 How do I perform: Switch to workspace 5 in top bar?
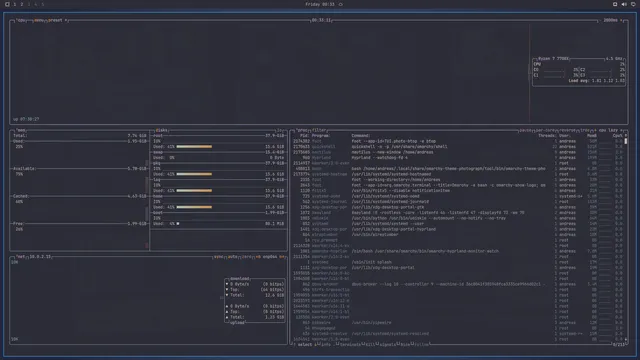coord(42,4)
